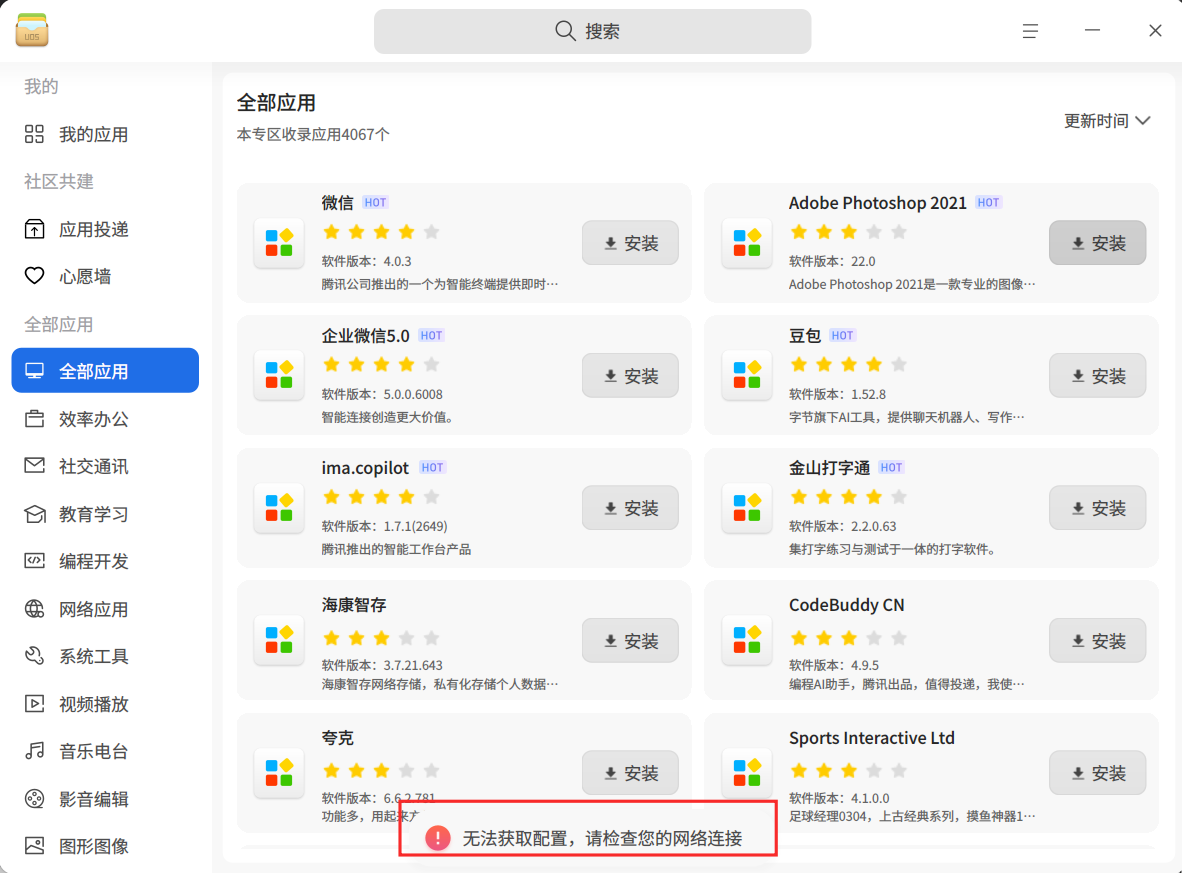The width and height of the screenshot is (1182, 873).
Task: Click the 金山打字通 app title
Action: pyautogui.click(x=829, y=467)
